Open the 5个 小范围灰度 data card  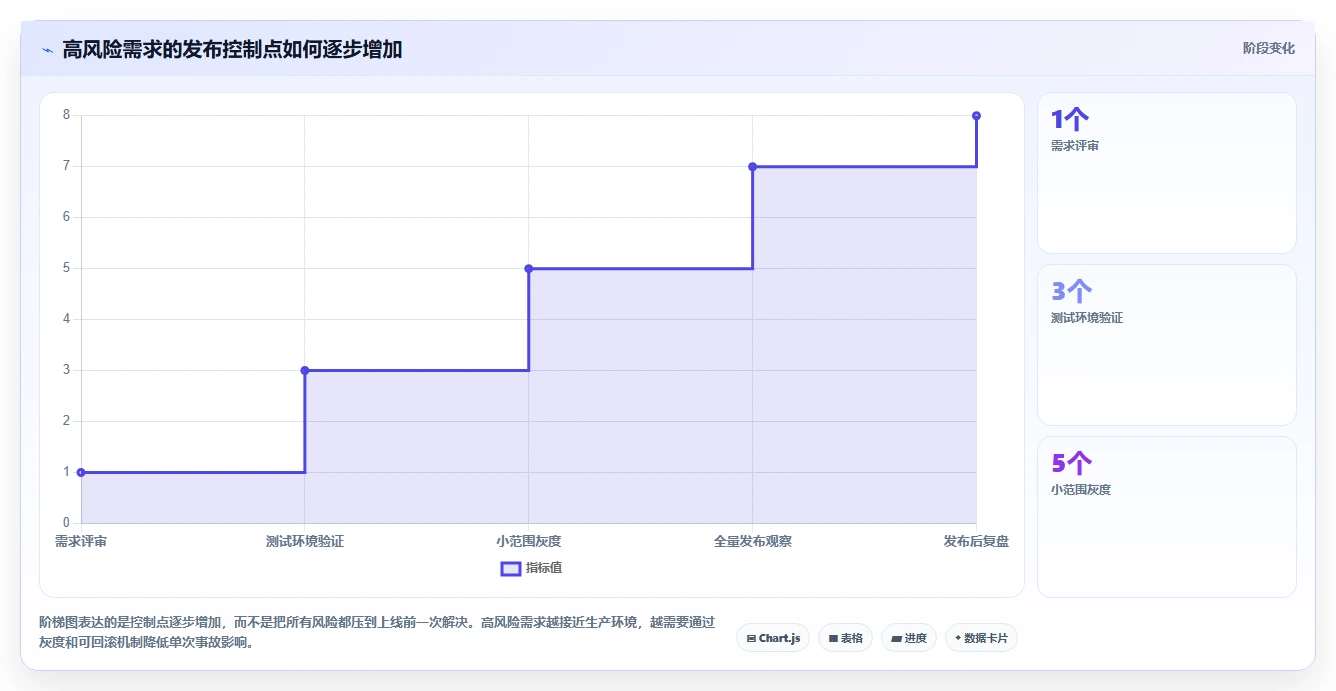tap(1167, 517)
